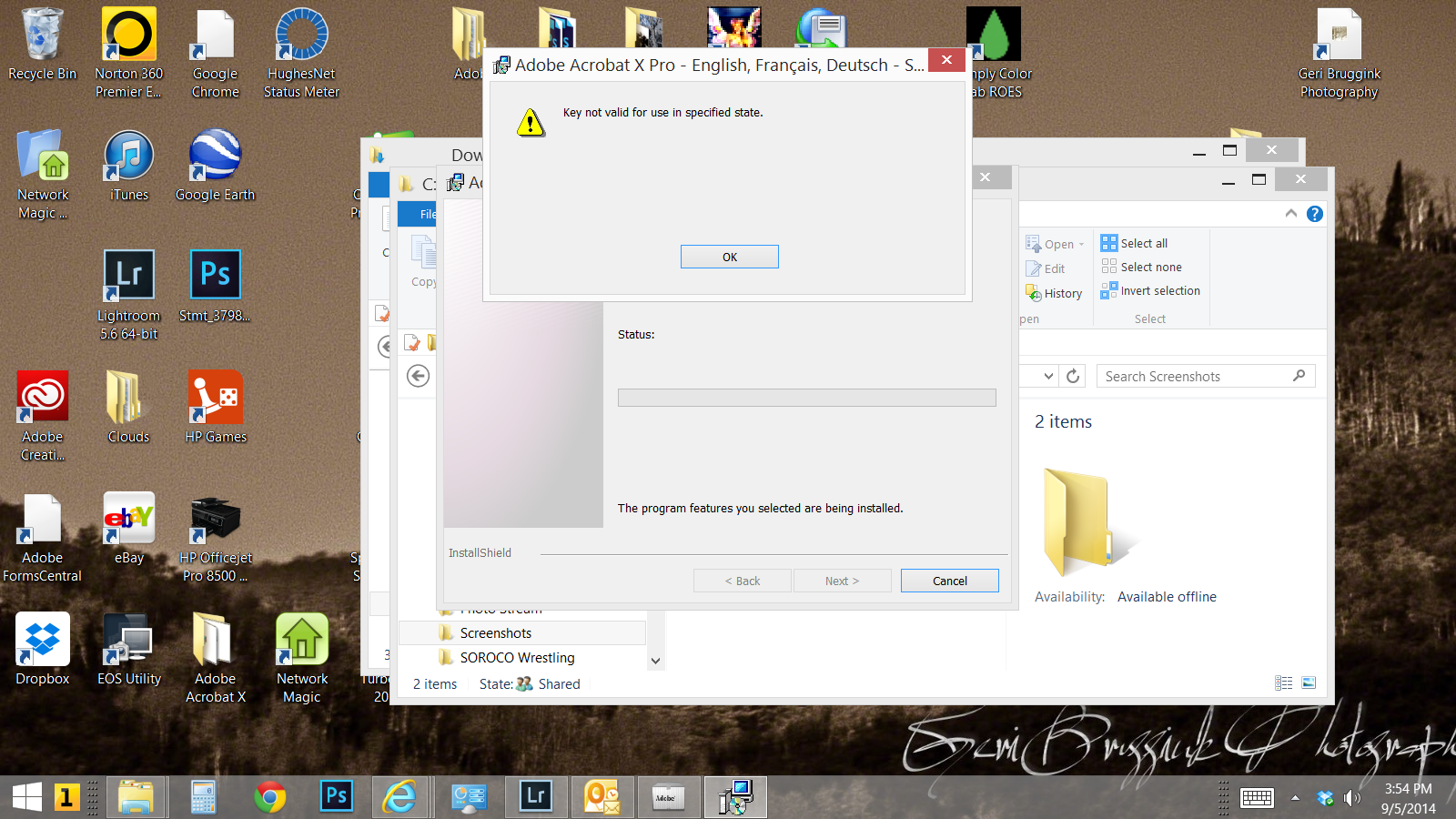Open Lightroom 5.6 64-bit shortcut
Image resolution: width=1456 pixels, height=819 pixels.
point(128,295)
